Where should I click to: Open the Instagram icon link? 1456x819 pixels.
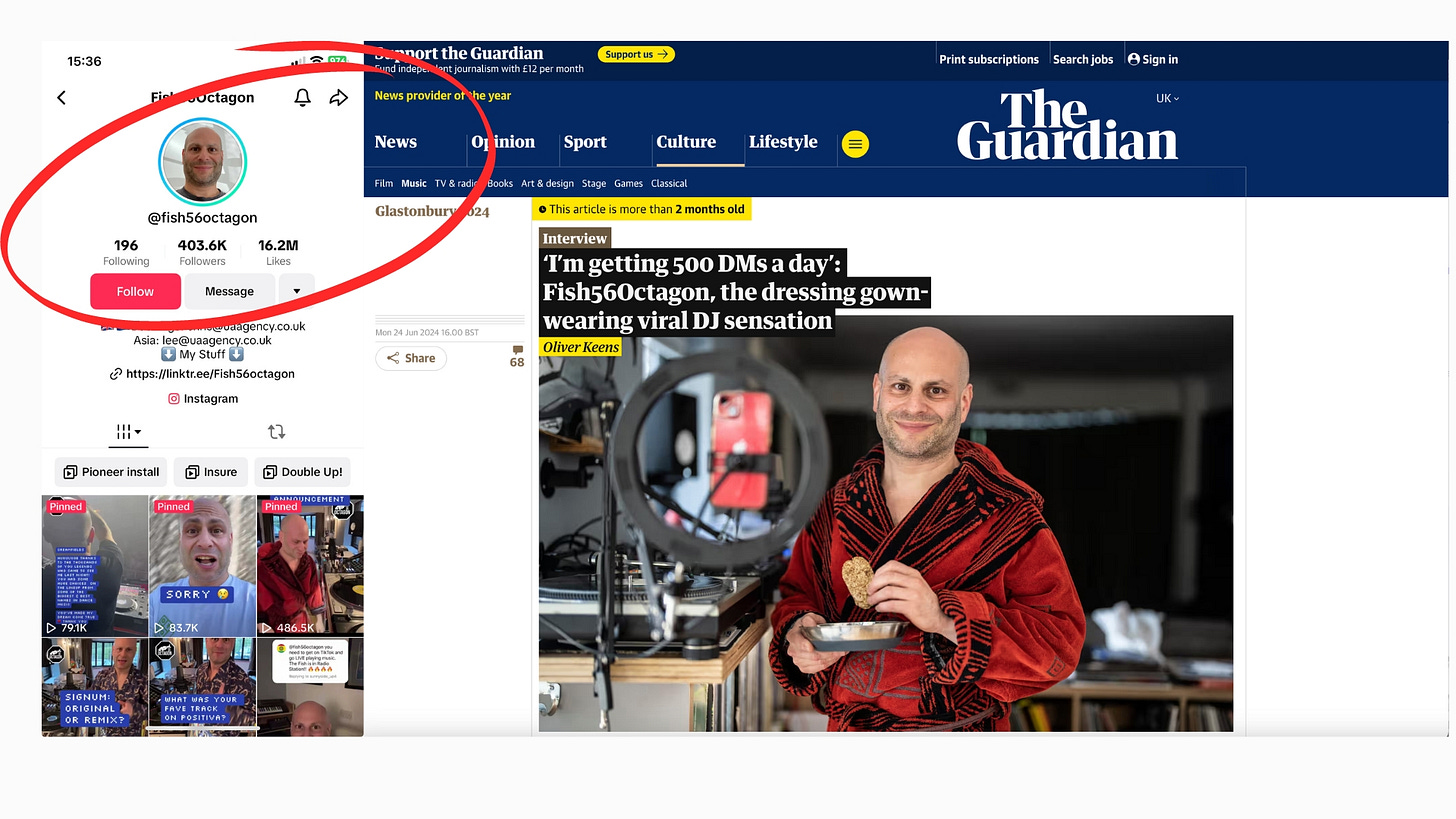(x=174, y=398)
